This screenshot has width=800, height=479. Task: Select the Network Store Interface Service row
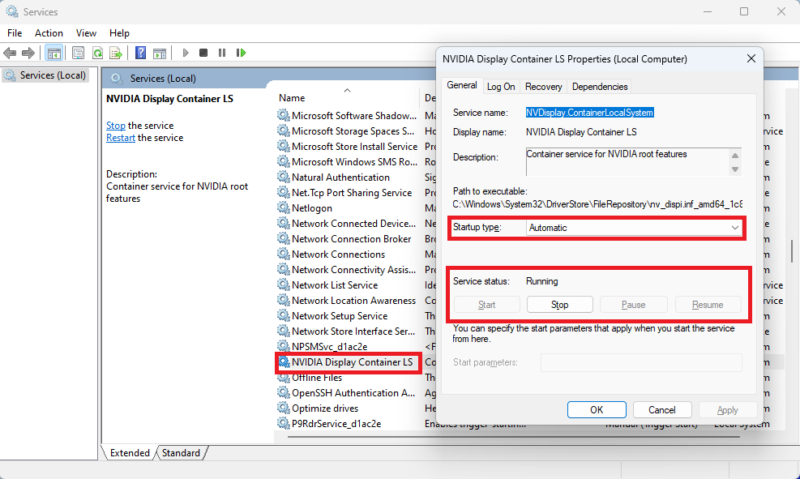click(x=353, y=331)
